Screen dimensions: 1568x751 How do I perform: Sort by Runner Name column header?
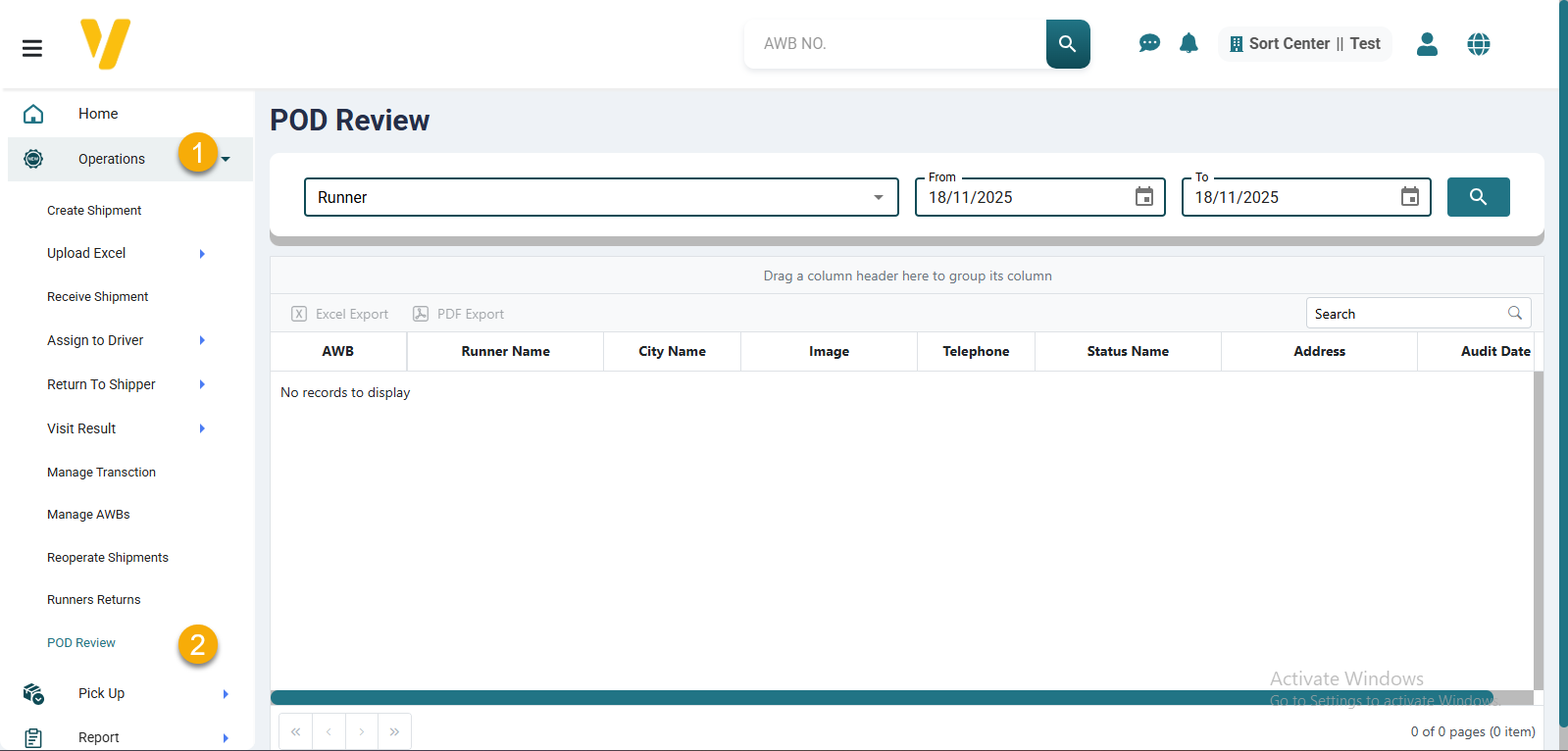tap(506, 351)
